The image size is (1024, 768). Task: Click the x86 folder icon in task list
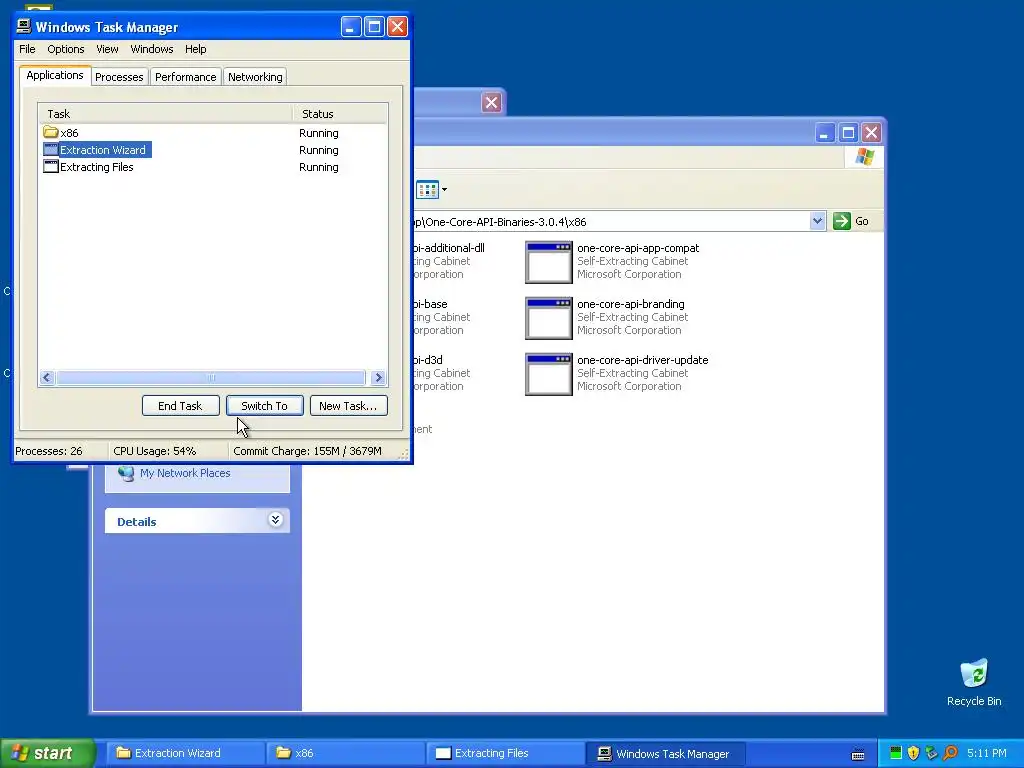tap(50, 132)
